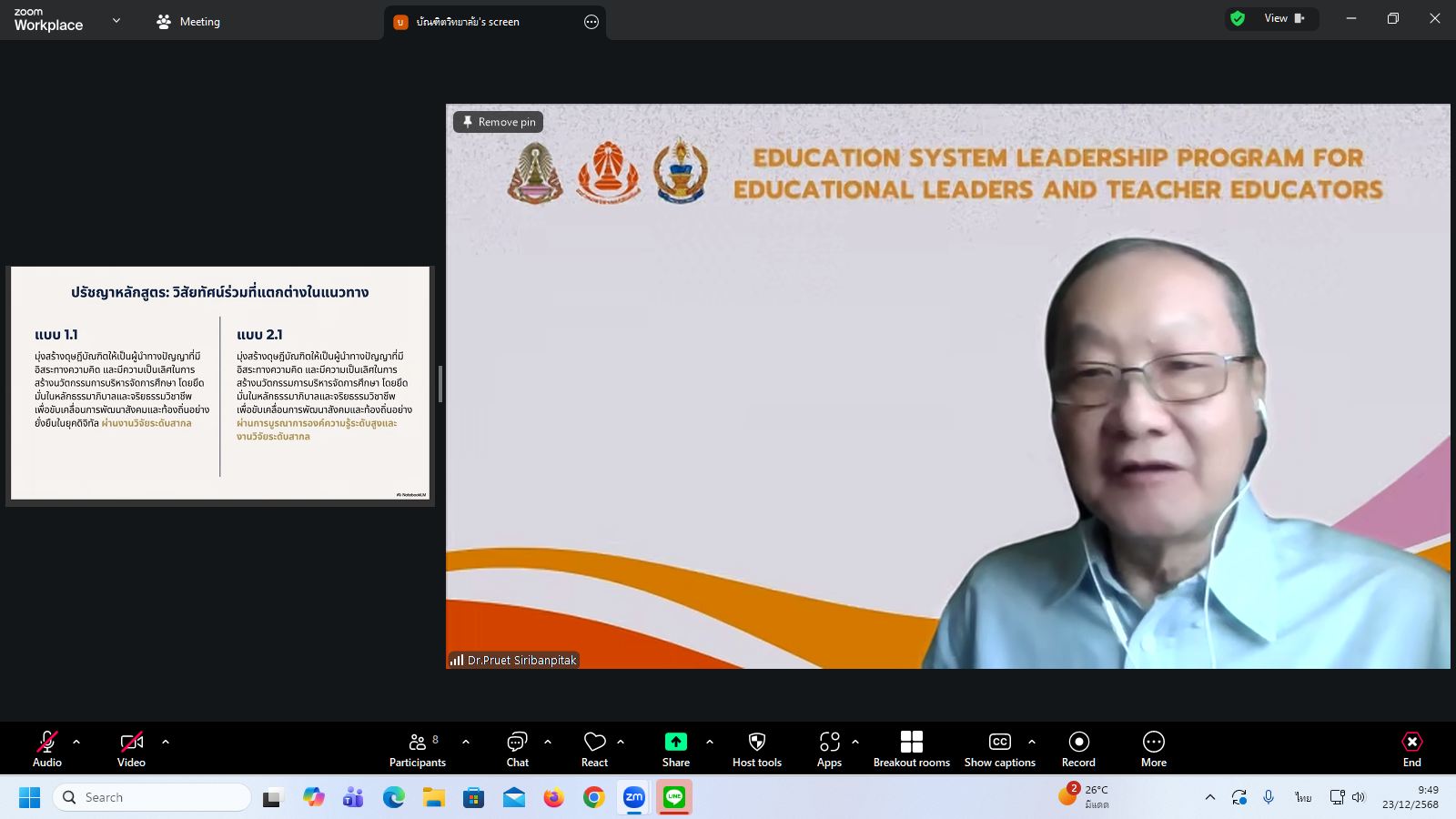Click the Remove pin button
Screen dimensions: 1456x819
pyautogui.click(x=499, y=122)
